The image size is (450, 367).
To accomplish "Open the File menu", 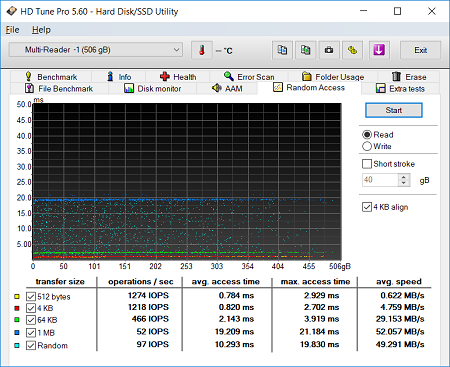I will coord(12,30).
